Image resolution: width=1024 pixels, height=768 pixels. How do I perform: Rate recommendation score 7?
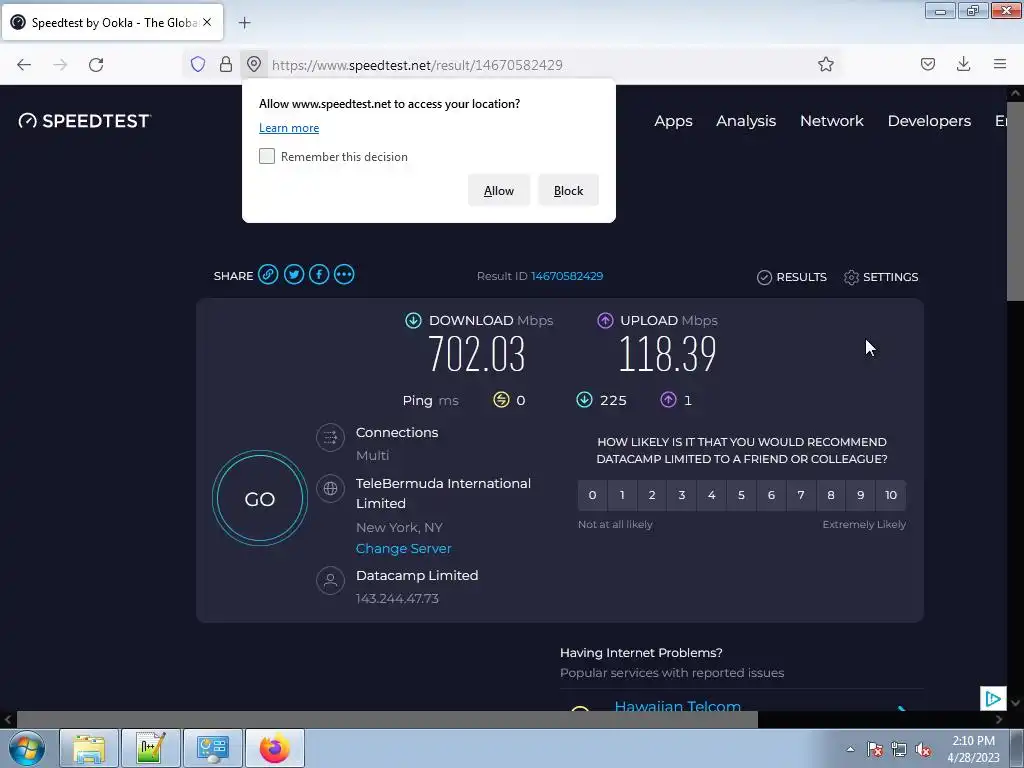801,494
